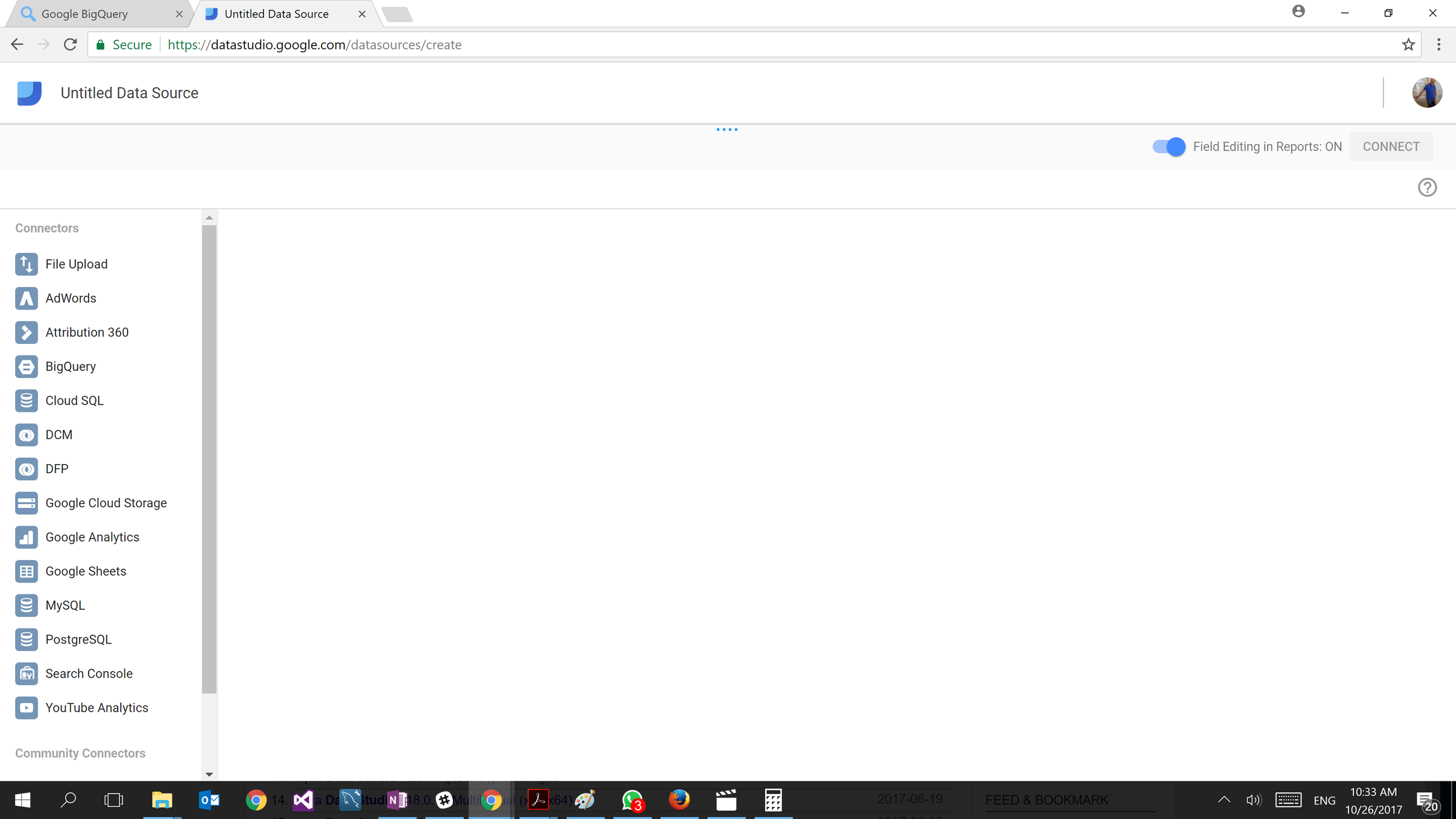
Task: Select the YouTube Analytics connector label
Action: tap(96, 708)
